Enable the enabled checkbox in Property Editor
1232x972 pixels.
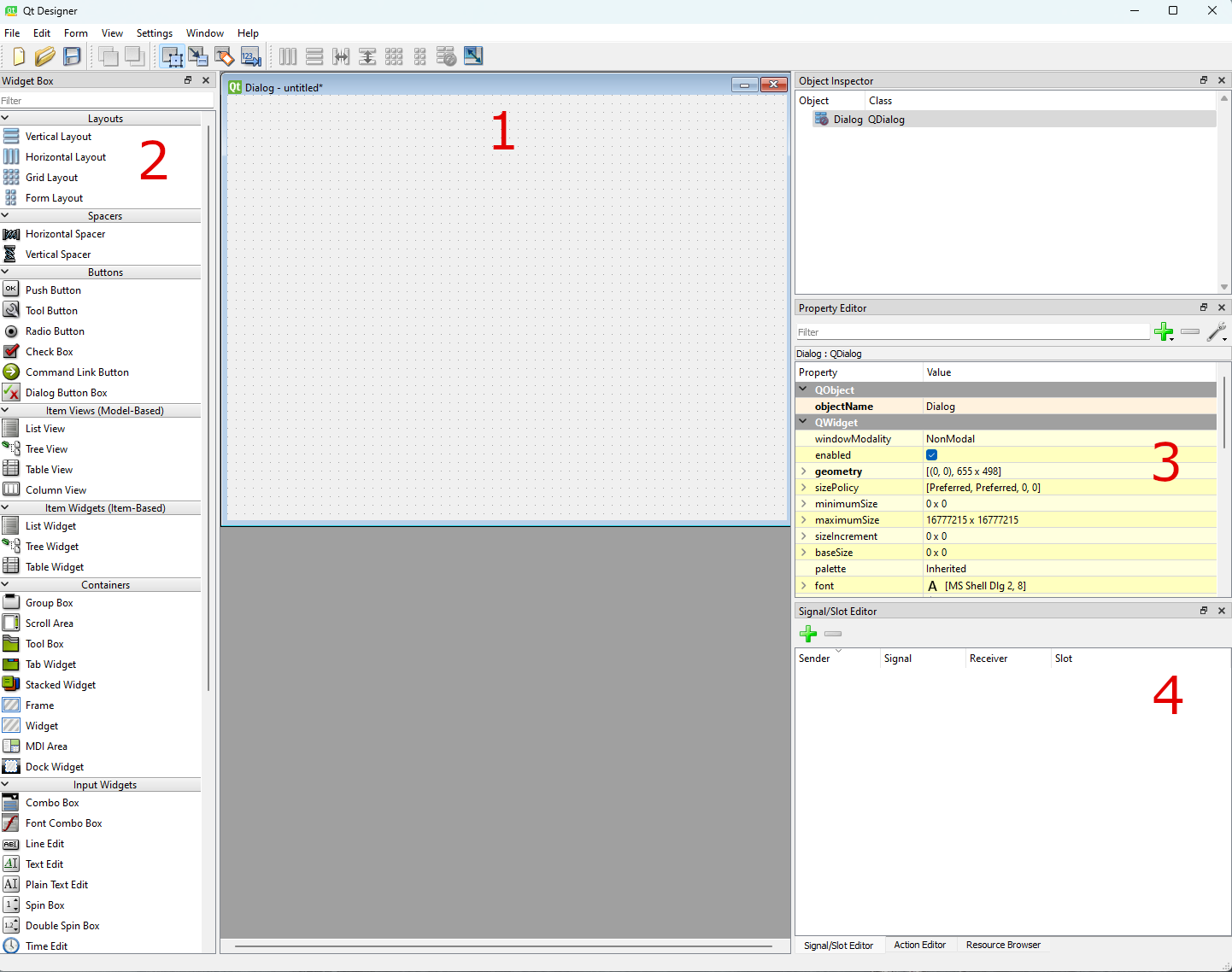[x=931, y=454]
